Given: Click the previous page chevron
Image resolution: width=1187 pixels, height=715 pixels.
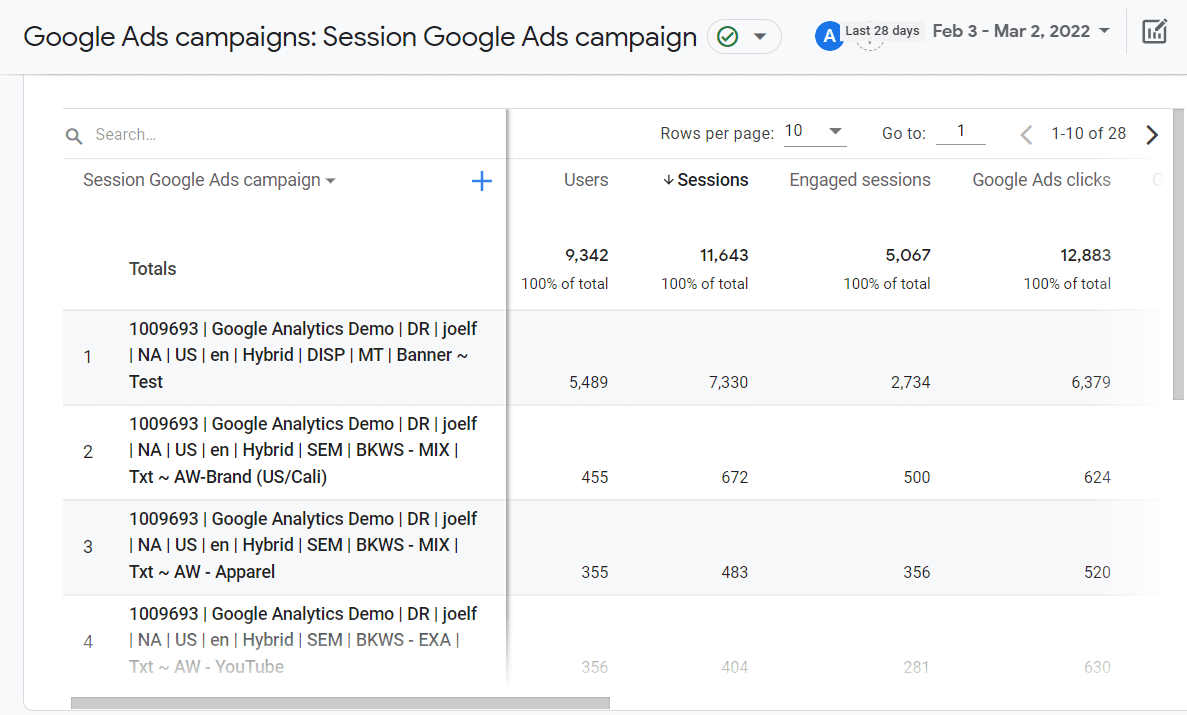Looking at the screenshot, I should (x=1026, y=133).
